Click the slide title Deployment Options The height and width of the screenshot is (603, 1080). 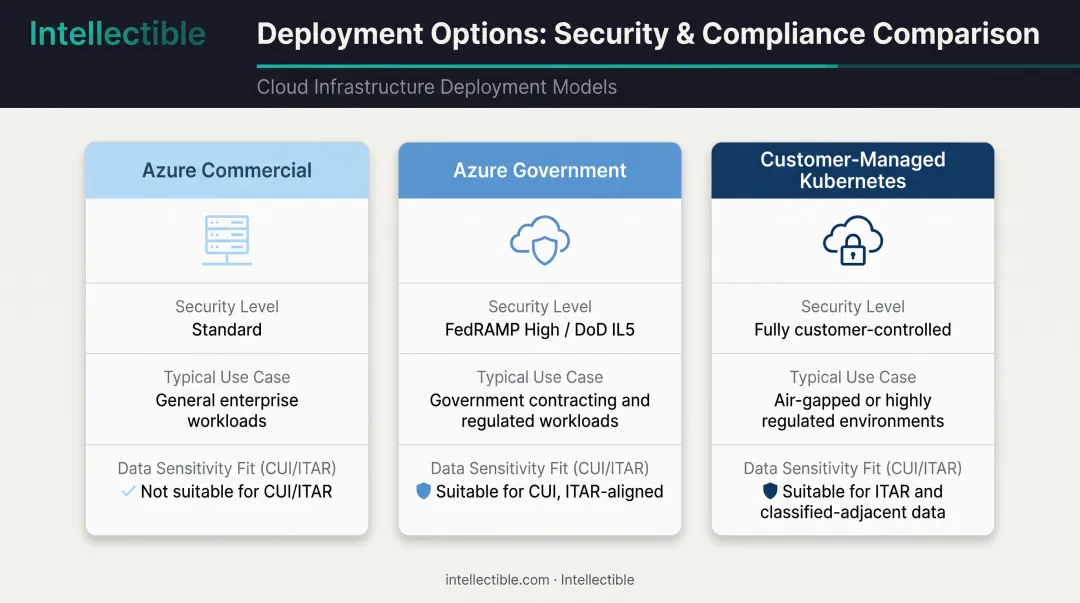tap(648, 34)
